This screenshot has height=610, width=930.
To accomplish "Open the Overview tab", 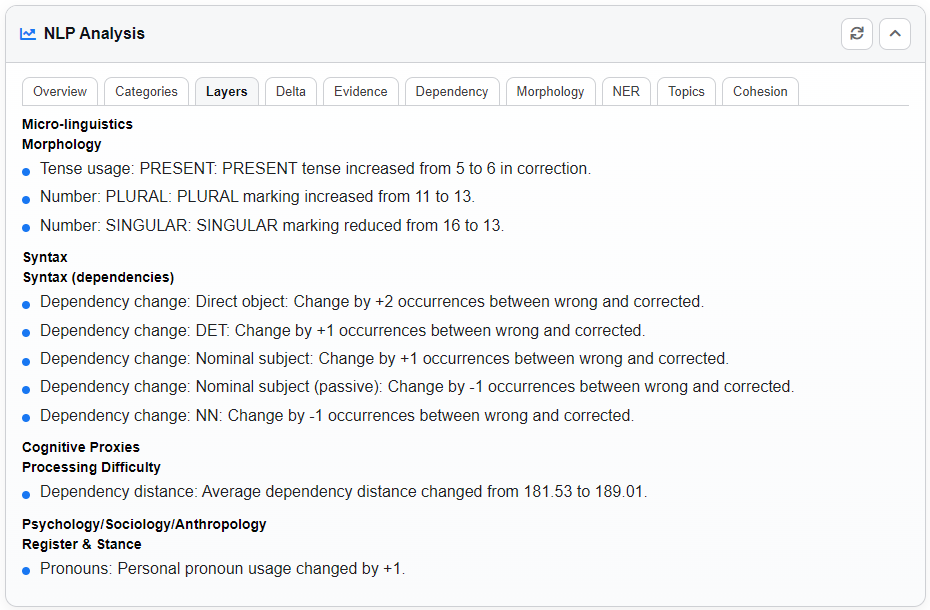I will (x=60, y=91).
